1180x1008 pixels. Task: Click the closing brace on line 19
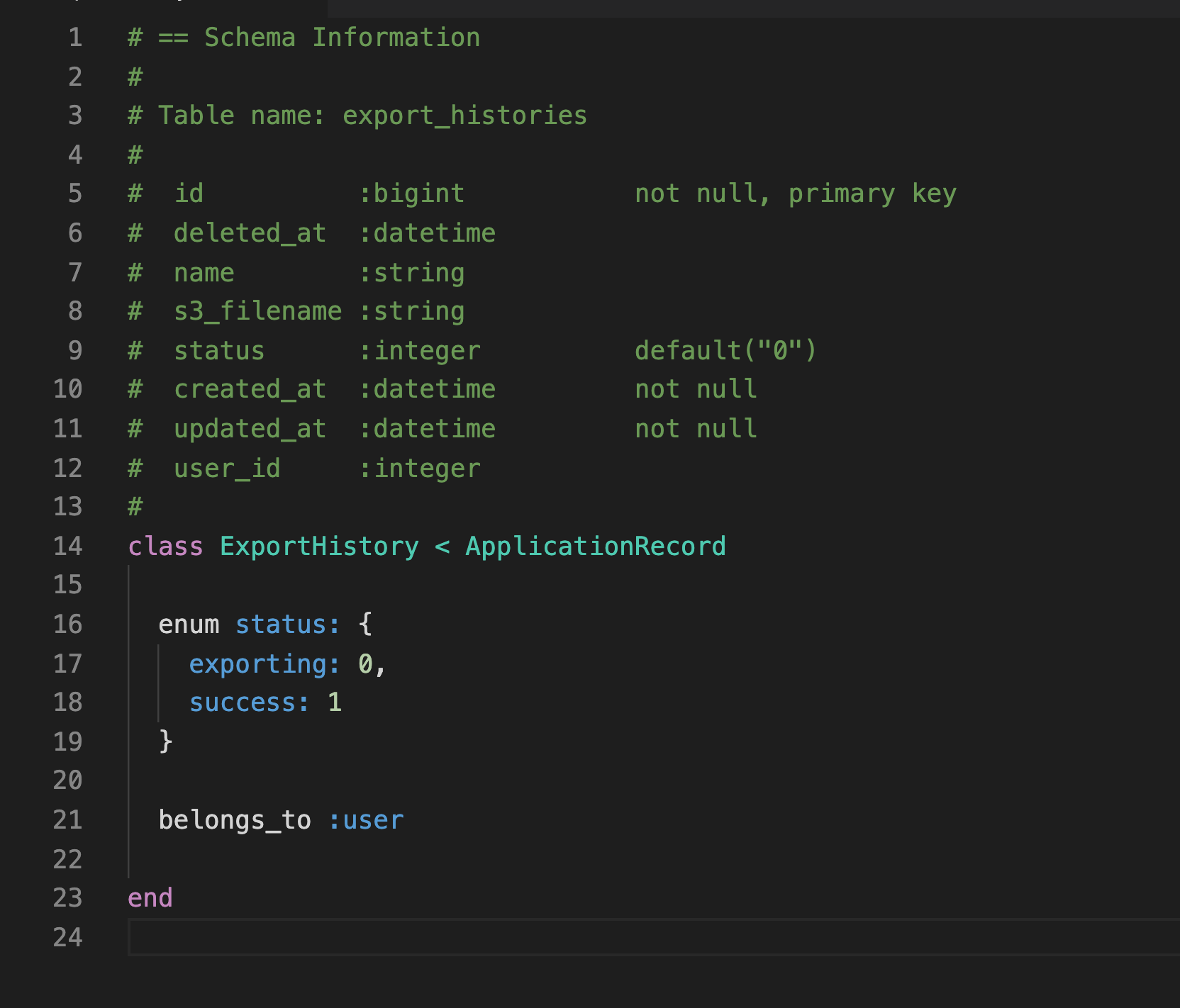tap(166, 741)
